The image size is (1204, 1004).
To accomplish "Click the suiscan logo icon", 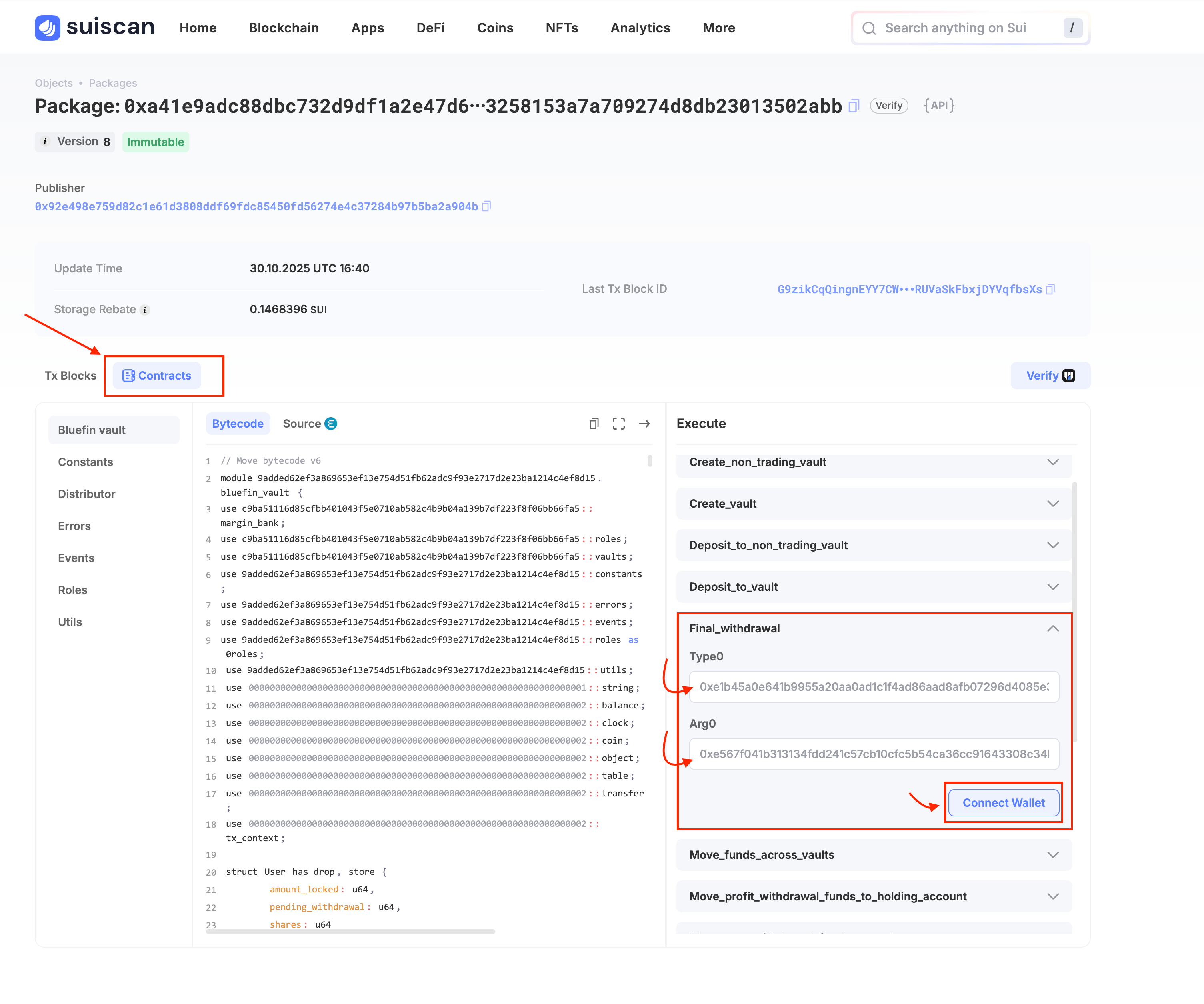I will tap(47, 28).
